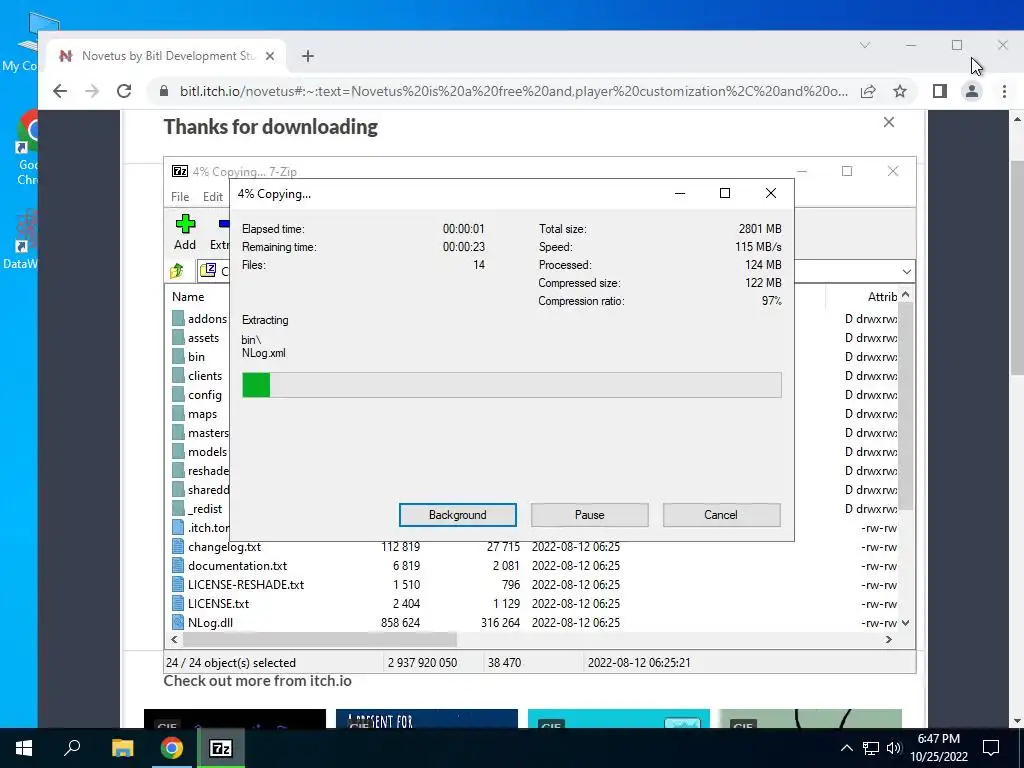Reload the page in Chrome

click(x=124, y=91)
